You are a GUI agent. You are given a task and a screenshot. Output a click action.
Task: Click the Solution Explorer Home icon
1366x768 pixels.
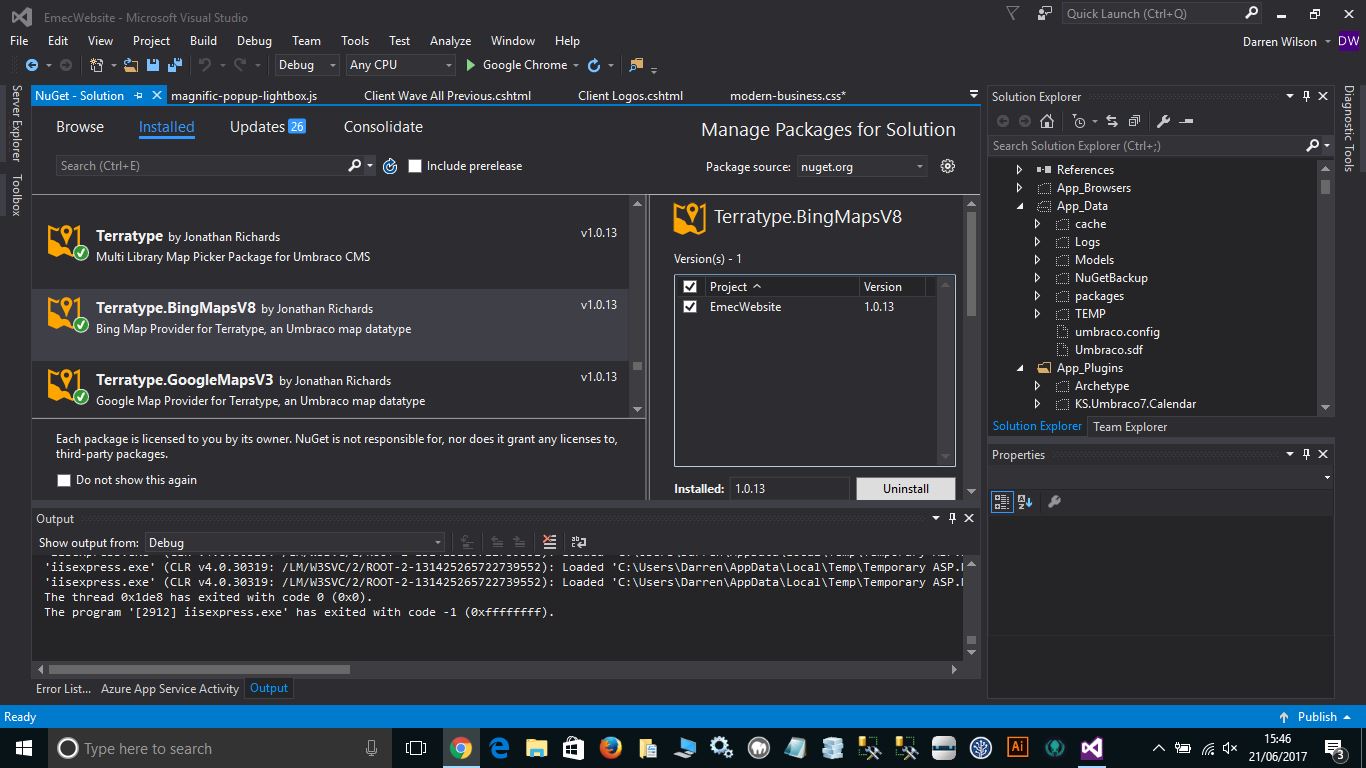coord(1046,121)
